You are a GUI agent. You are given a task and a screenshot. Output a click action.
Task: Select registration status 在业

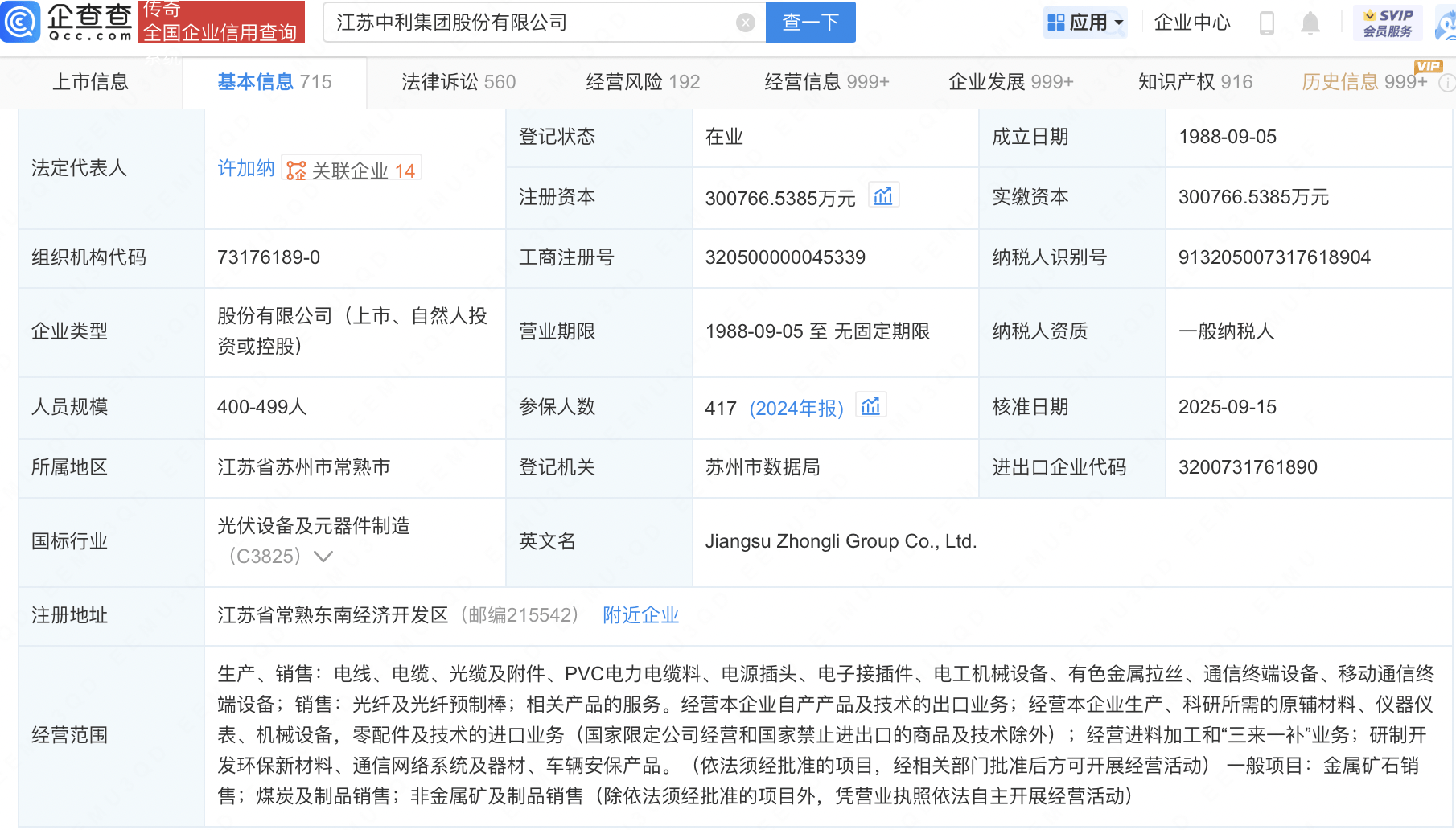pyautogui.click(x=724, y=137)
